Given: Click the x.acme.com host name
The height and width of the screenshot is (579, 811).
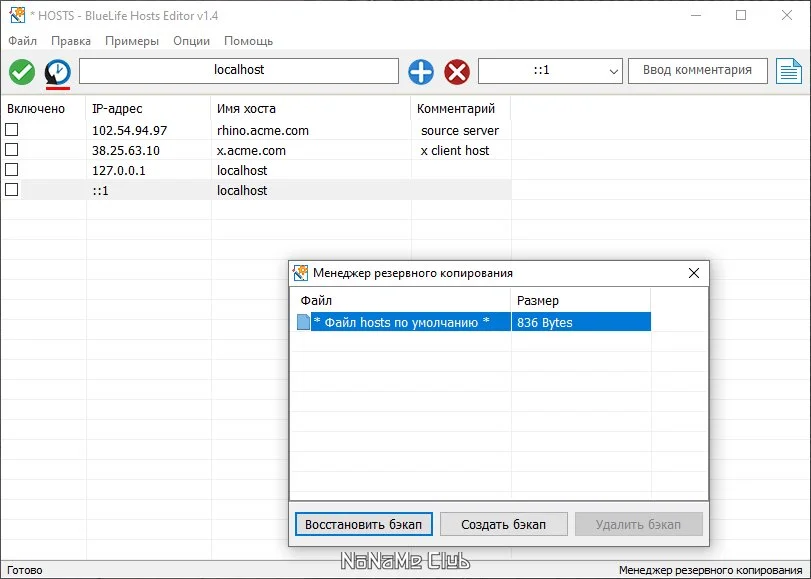Looking at the screenshot, I should click(x=251, y=151).
